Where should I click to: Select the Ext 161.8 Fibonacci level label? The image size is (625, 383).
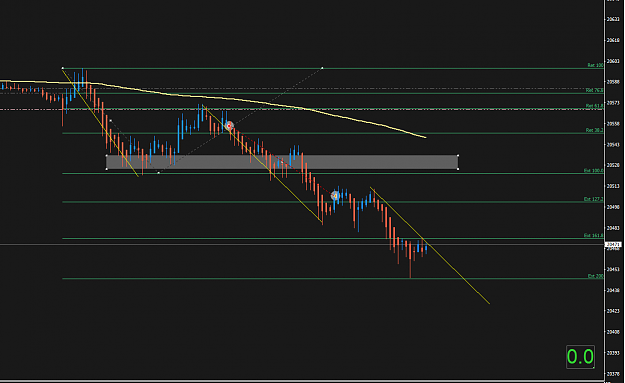pos(594,236)
